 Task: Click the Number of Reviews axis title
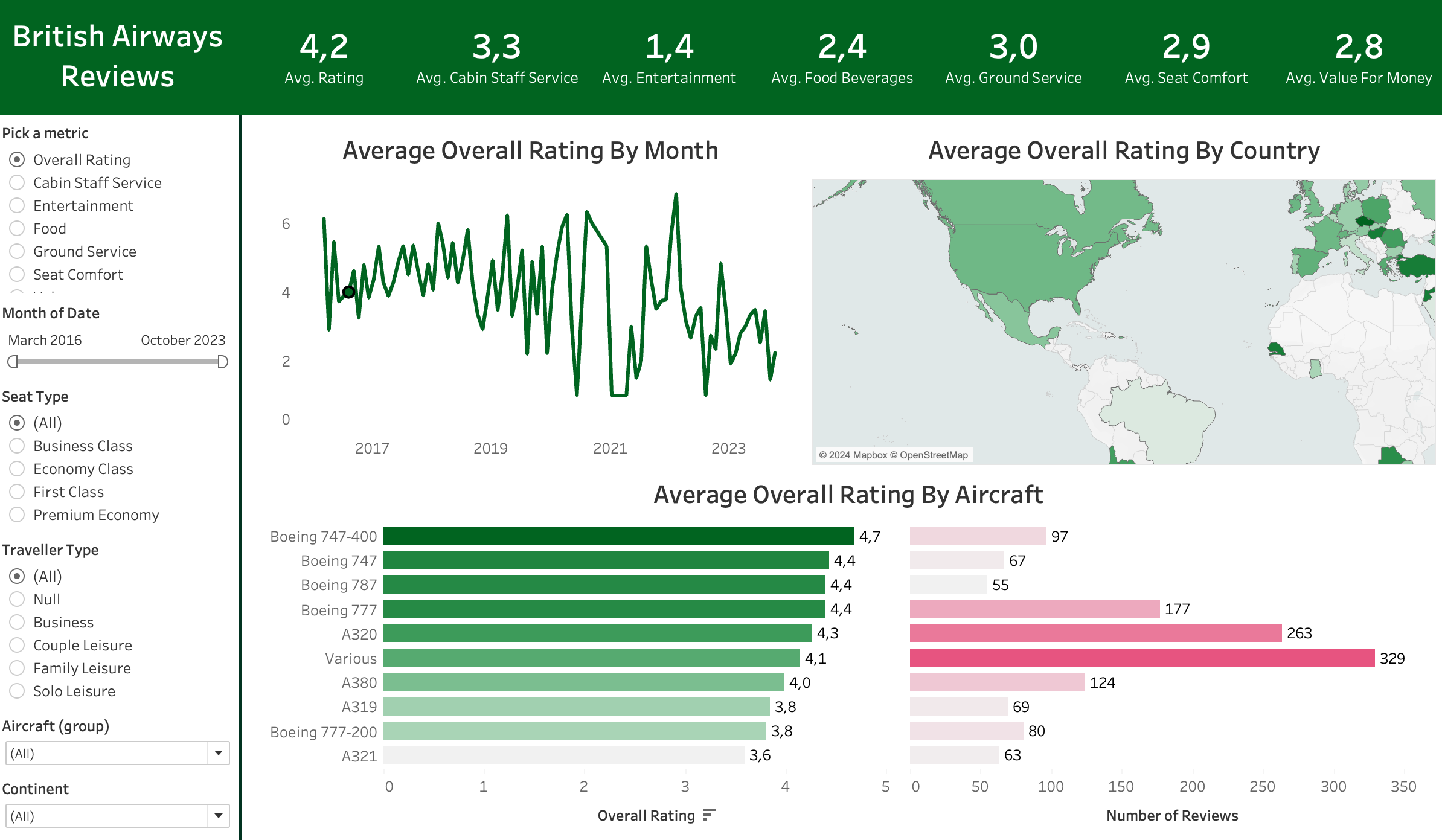point(1172,815)
